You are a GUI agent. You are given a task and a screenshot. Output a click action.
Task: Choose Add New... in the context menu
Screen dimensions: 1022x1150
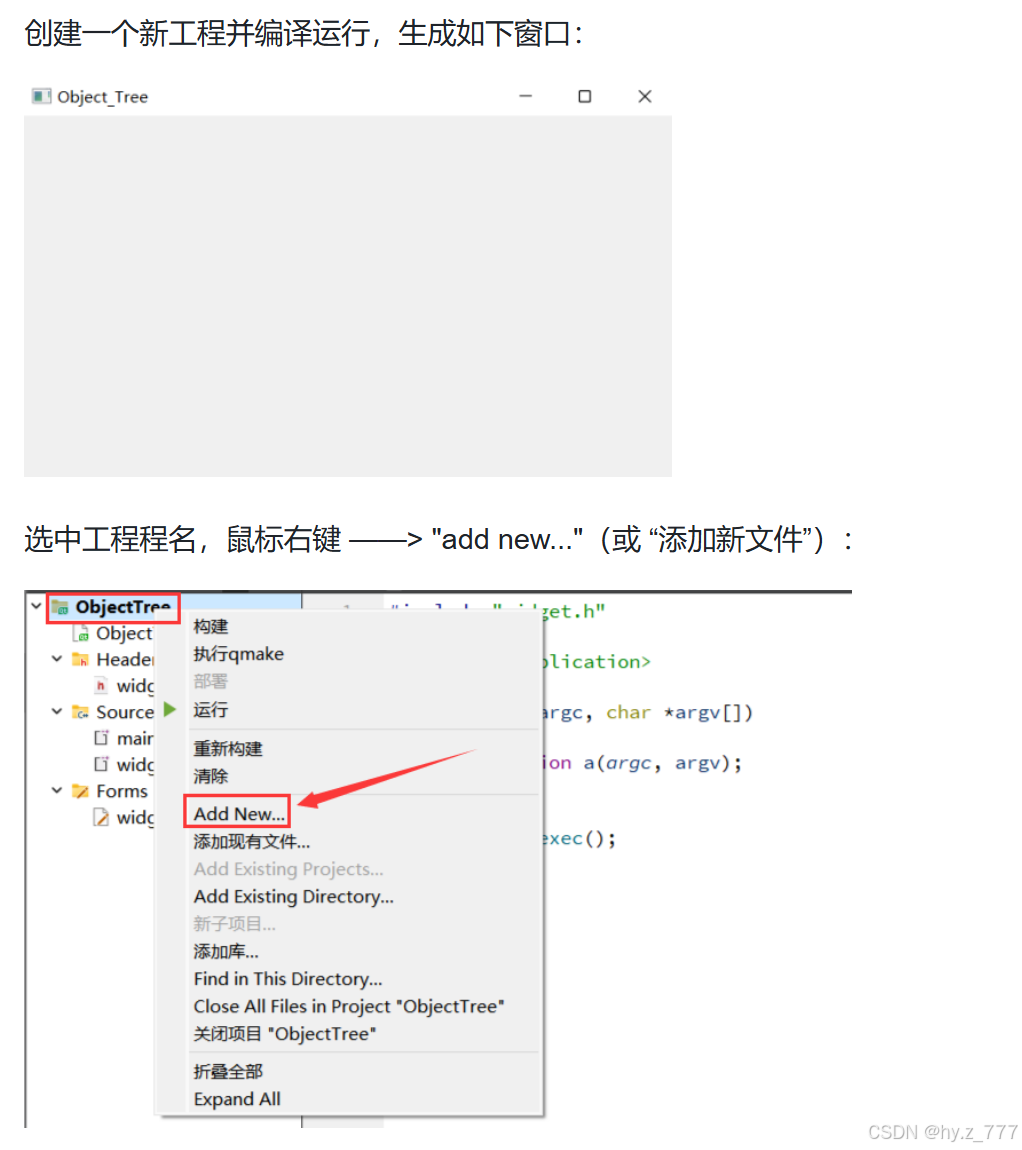(239, 814)
